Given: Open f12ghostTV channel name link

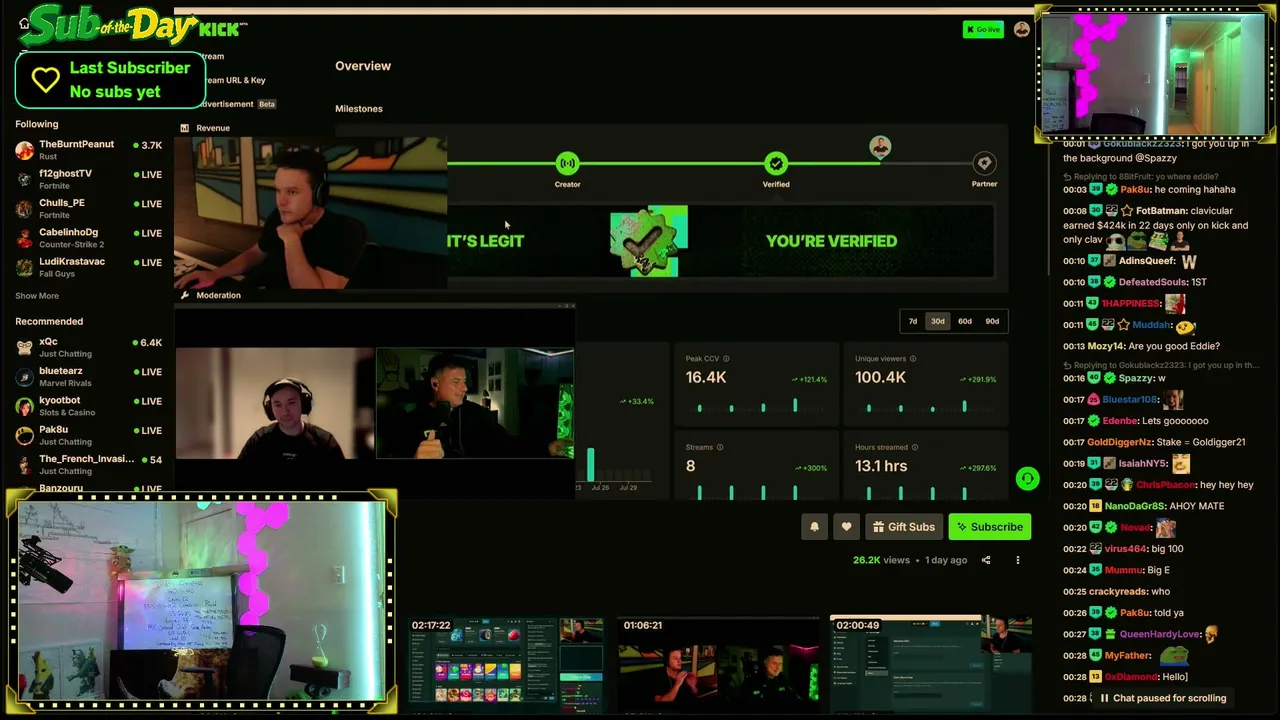Looking at the screenshot, I should click(65, 174).
